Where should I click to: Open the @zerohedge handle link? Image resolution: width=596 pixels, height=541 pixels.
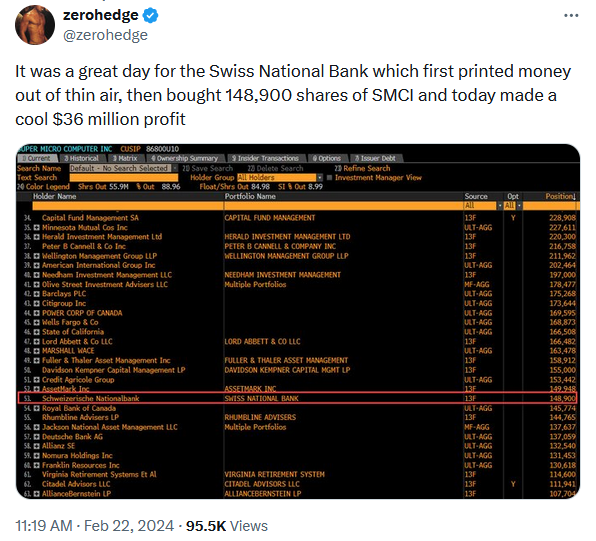[x=105, y=35]
